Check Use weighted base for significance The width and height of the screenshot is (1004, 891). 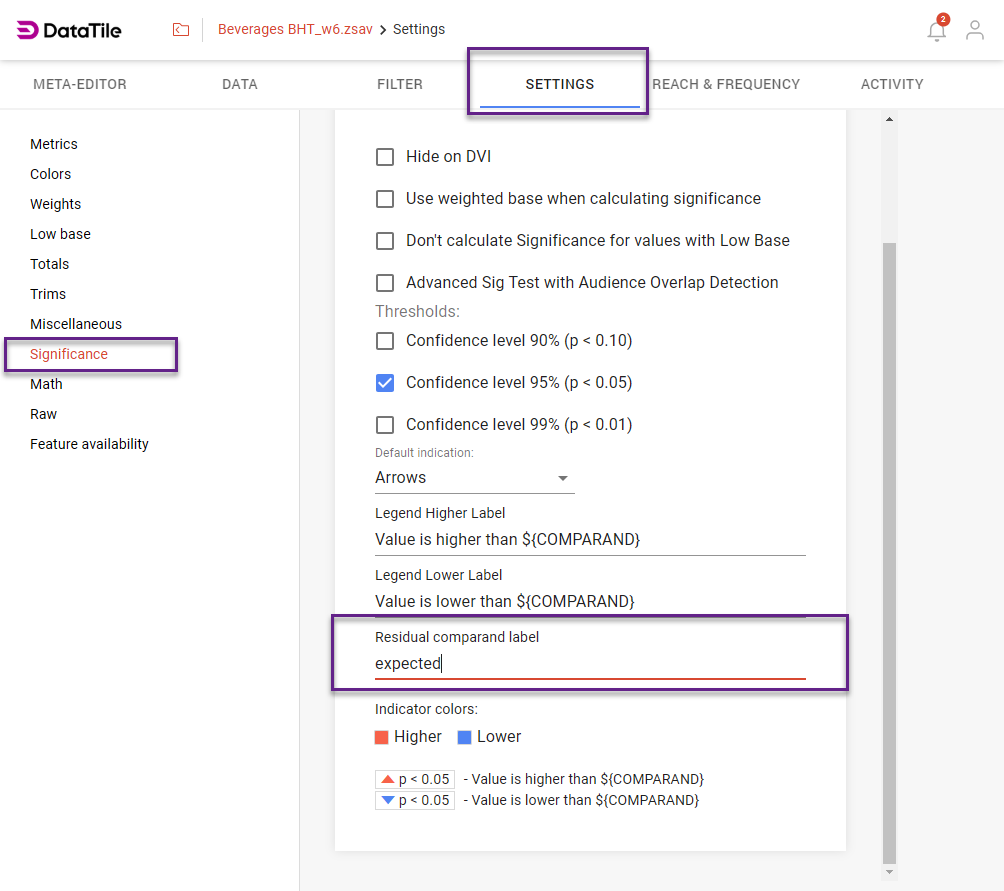(385, 199)
